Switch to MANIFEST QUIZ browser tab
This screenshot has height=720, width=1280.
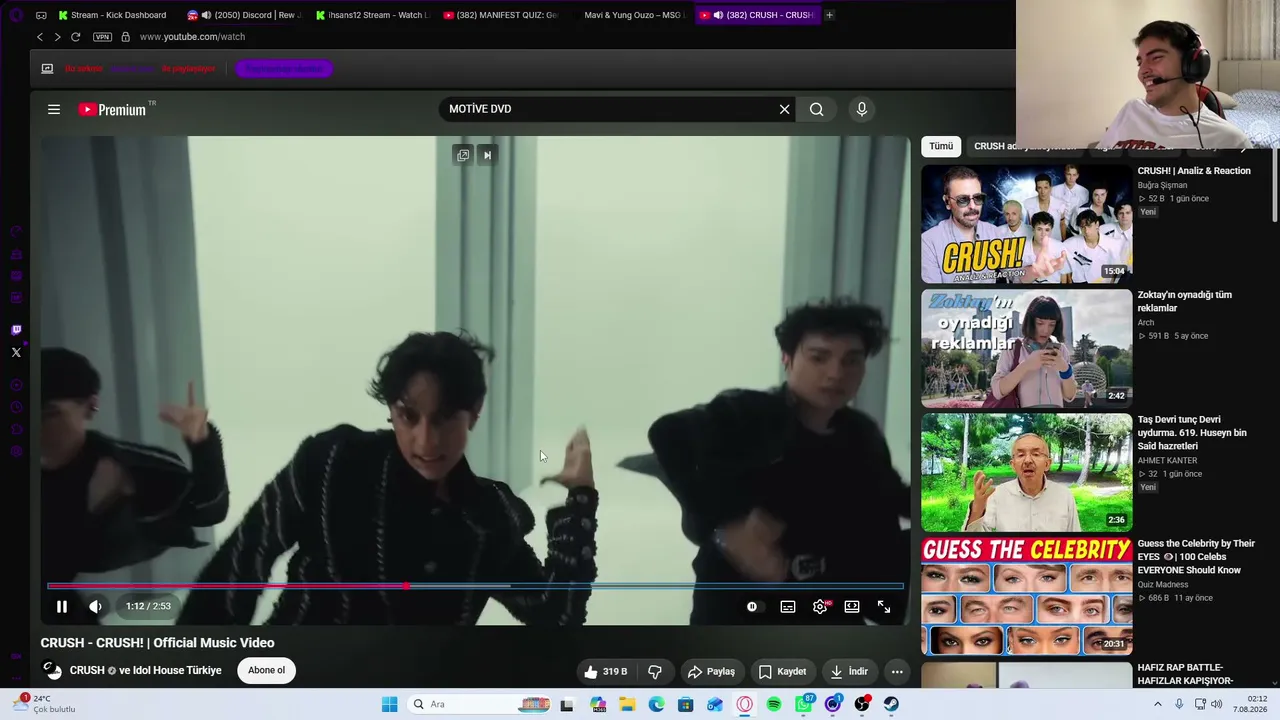click(500, 15)
